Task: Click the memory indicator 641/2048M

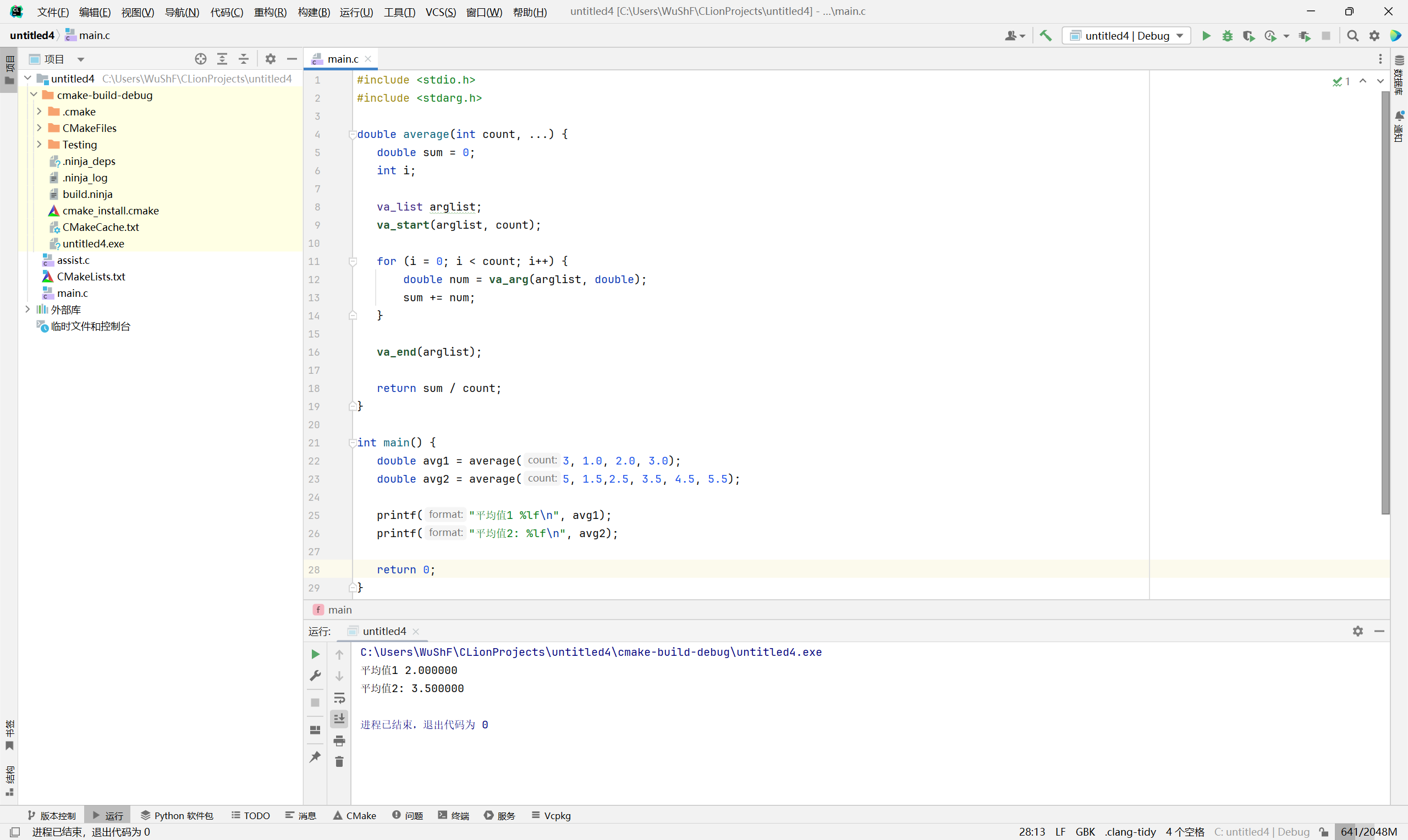Action: (x=1368, y=832)
